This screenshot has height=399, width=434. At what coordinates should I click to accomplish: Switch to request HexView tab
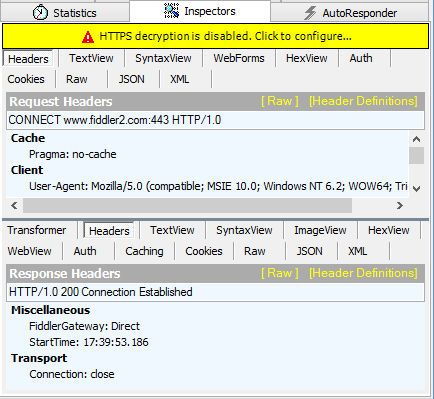tap(307, 58)
